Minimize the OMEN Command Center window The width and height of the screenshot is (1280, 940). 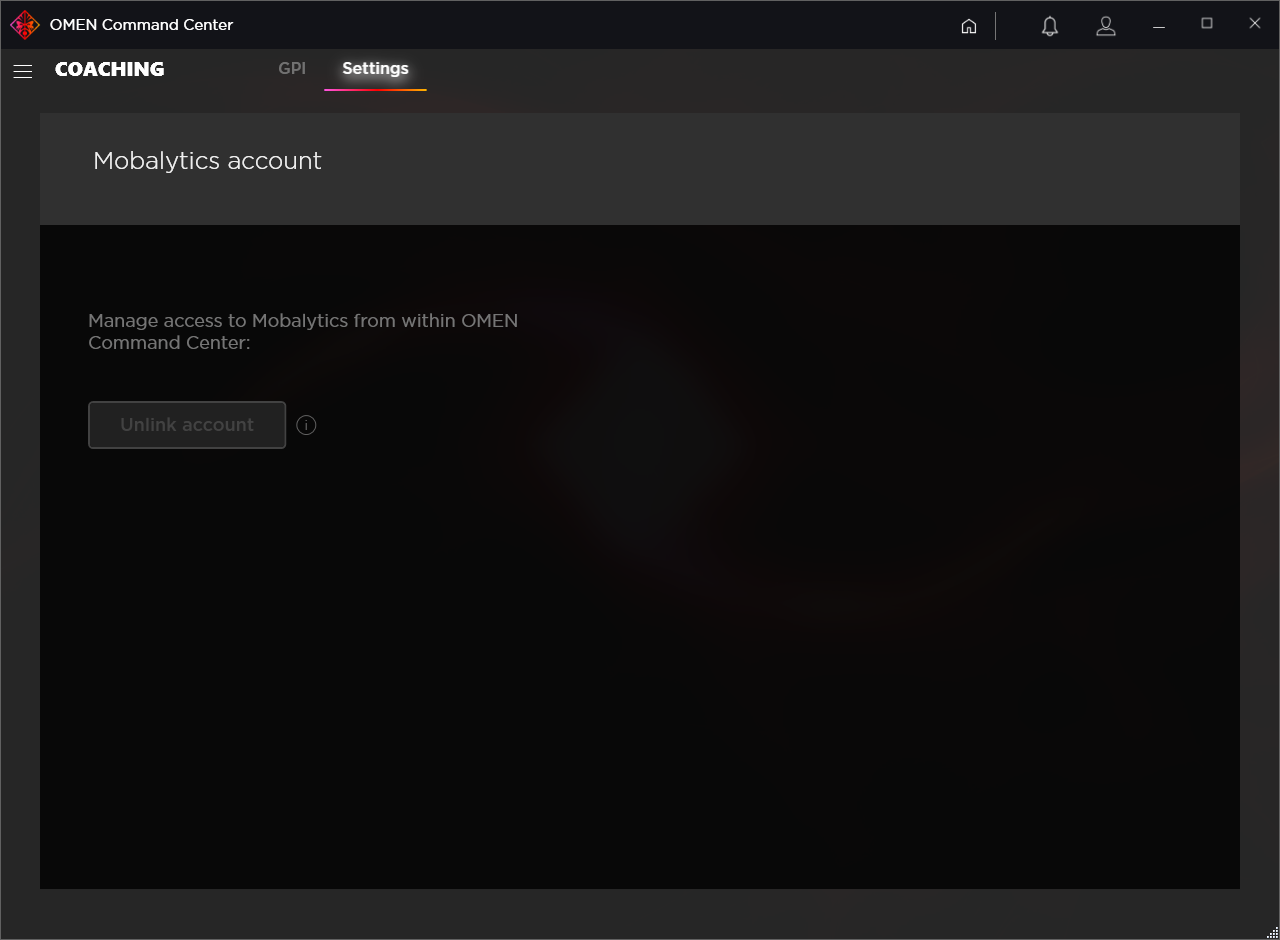coord(1159,25)
